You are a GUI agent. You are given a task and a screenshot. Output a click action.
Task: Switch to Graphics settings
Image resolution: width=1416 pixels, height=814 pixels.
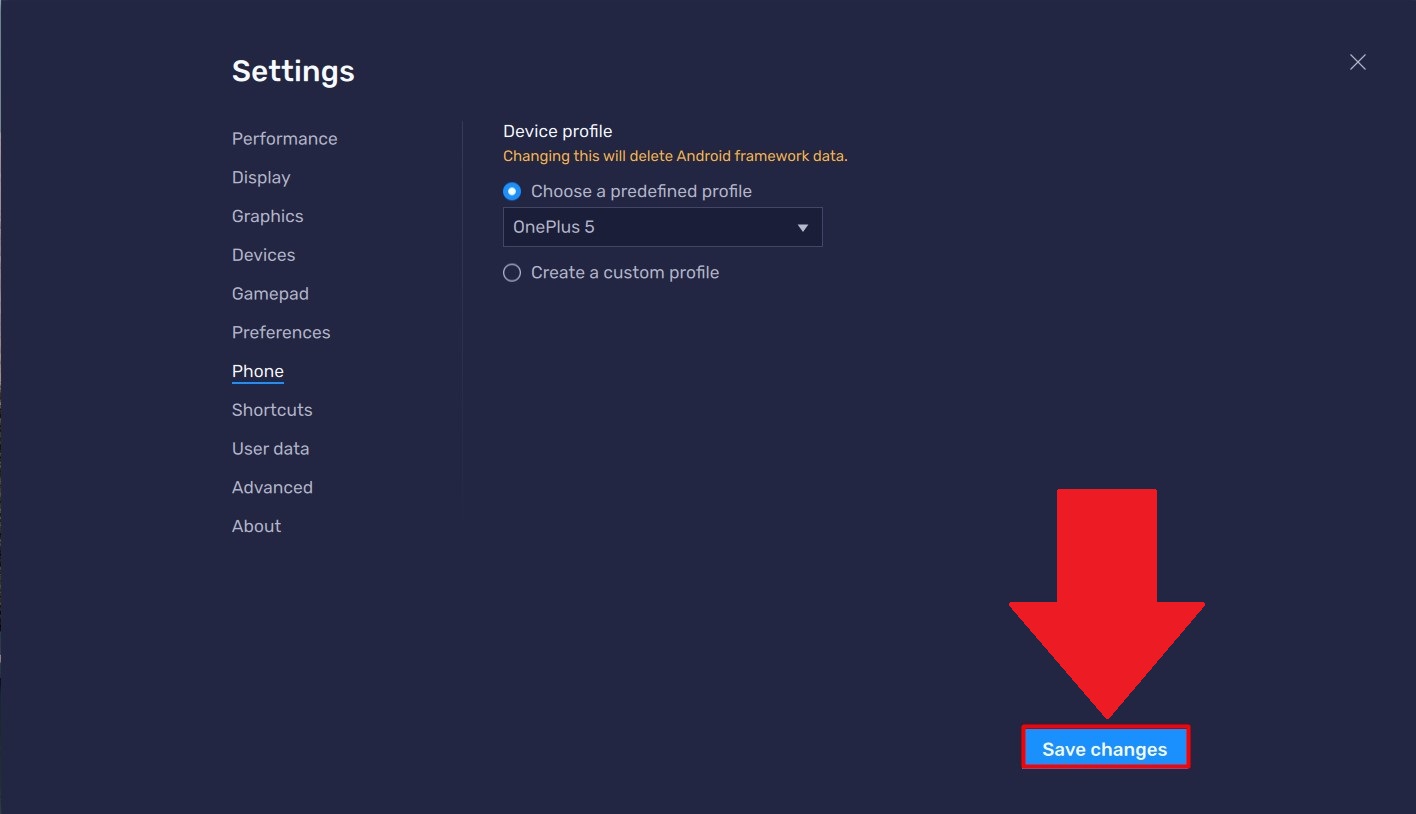[x=267, y=216]
